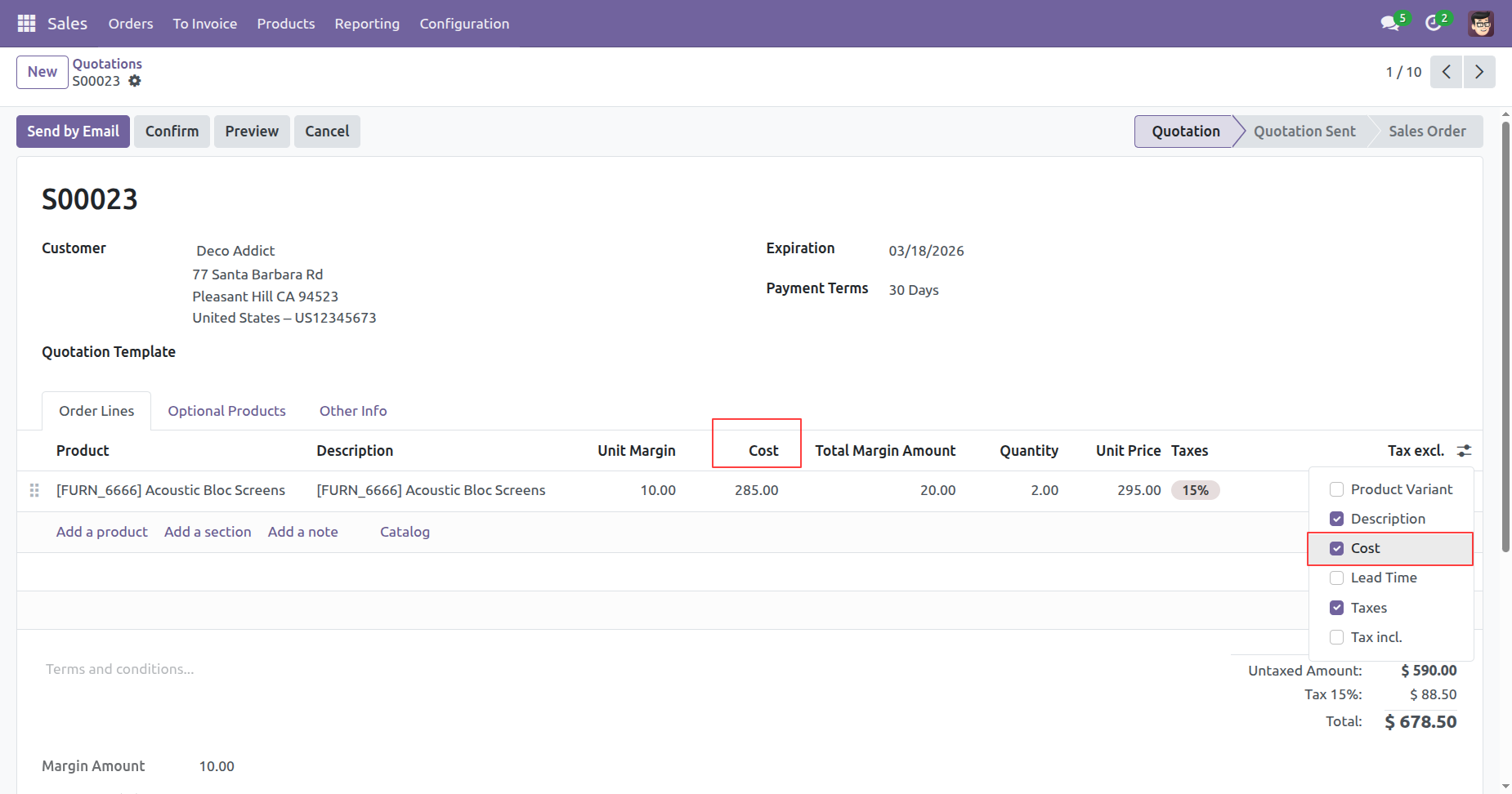
Task: Uncheck the Cost column checkbox
Action: tap(1337, 549)
